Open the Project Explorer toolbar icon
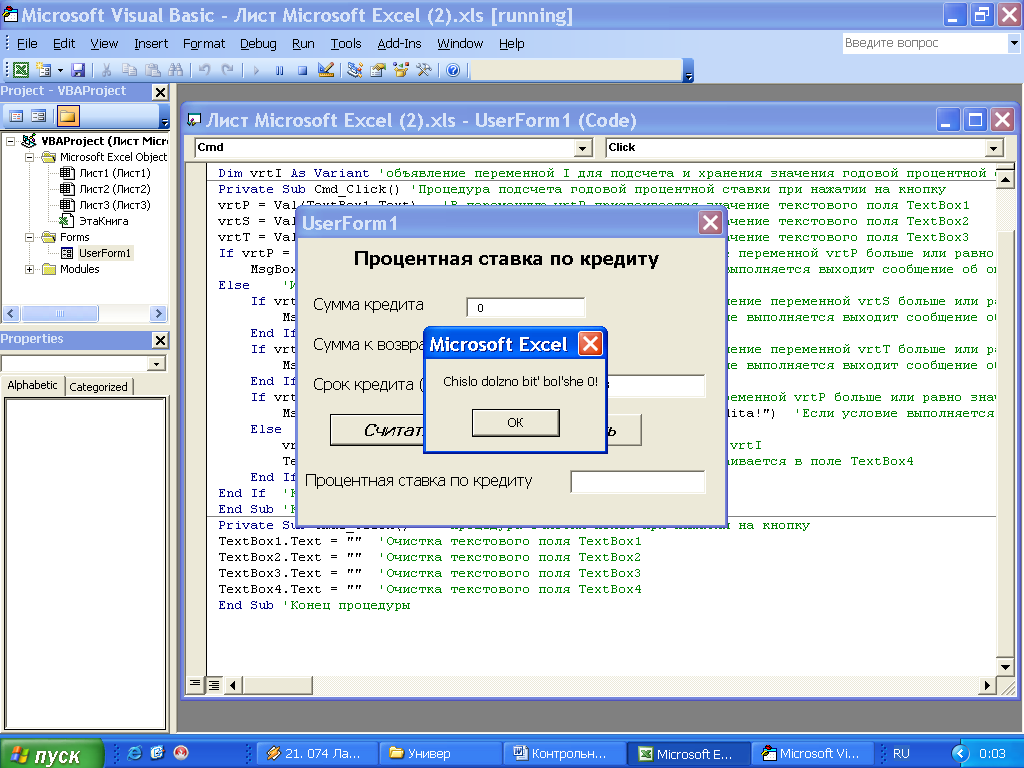The height and width of the screenshot is (768, 1024). pos(355,70)
